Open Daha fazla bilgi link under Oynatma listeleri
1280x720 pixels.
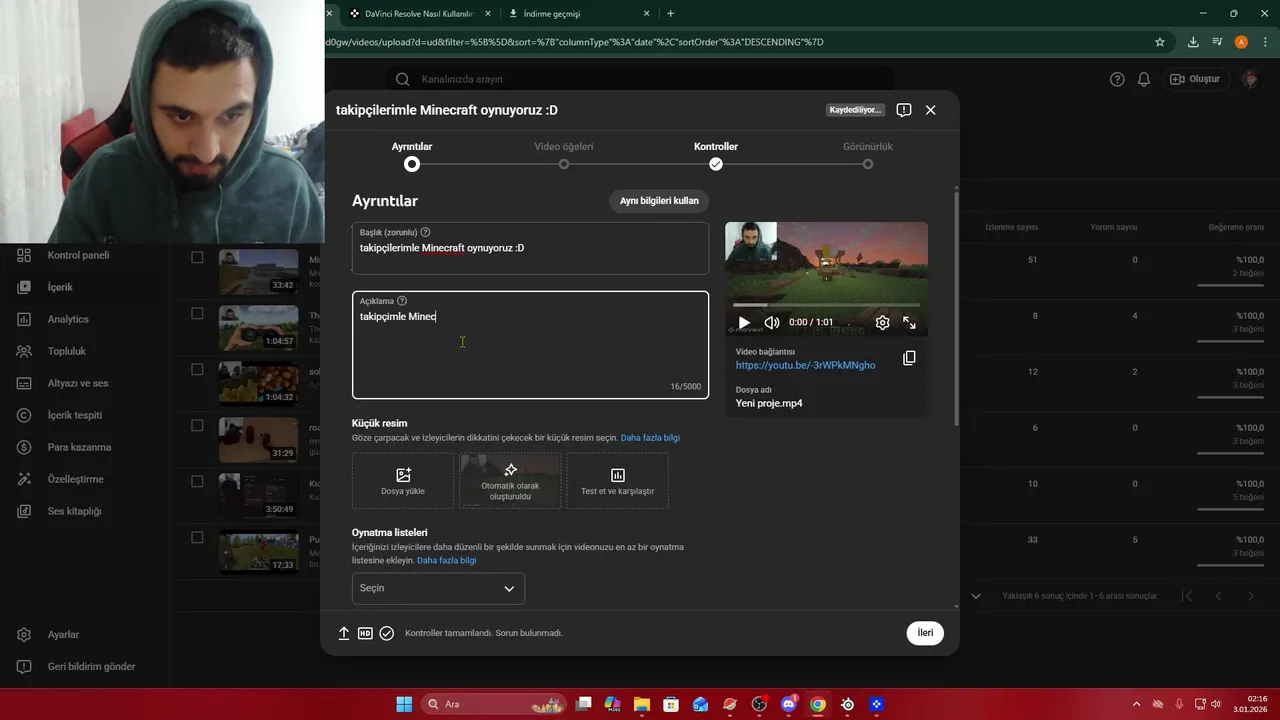coord(446,561)
